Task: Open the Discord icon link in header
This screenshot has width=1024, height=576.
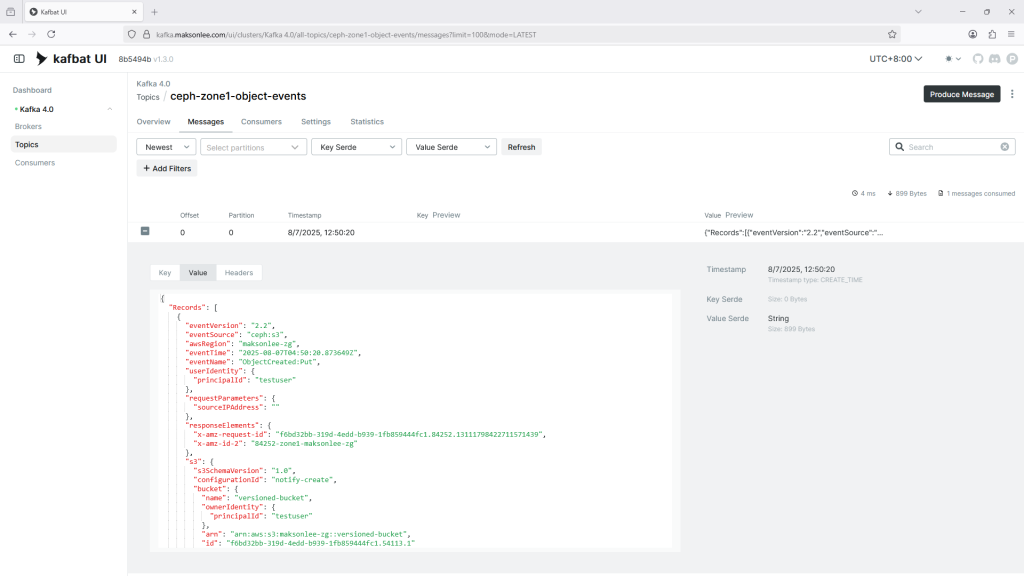Action: [x=995, y=59]
